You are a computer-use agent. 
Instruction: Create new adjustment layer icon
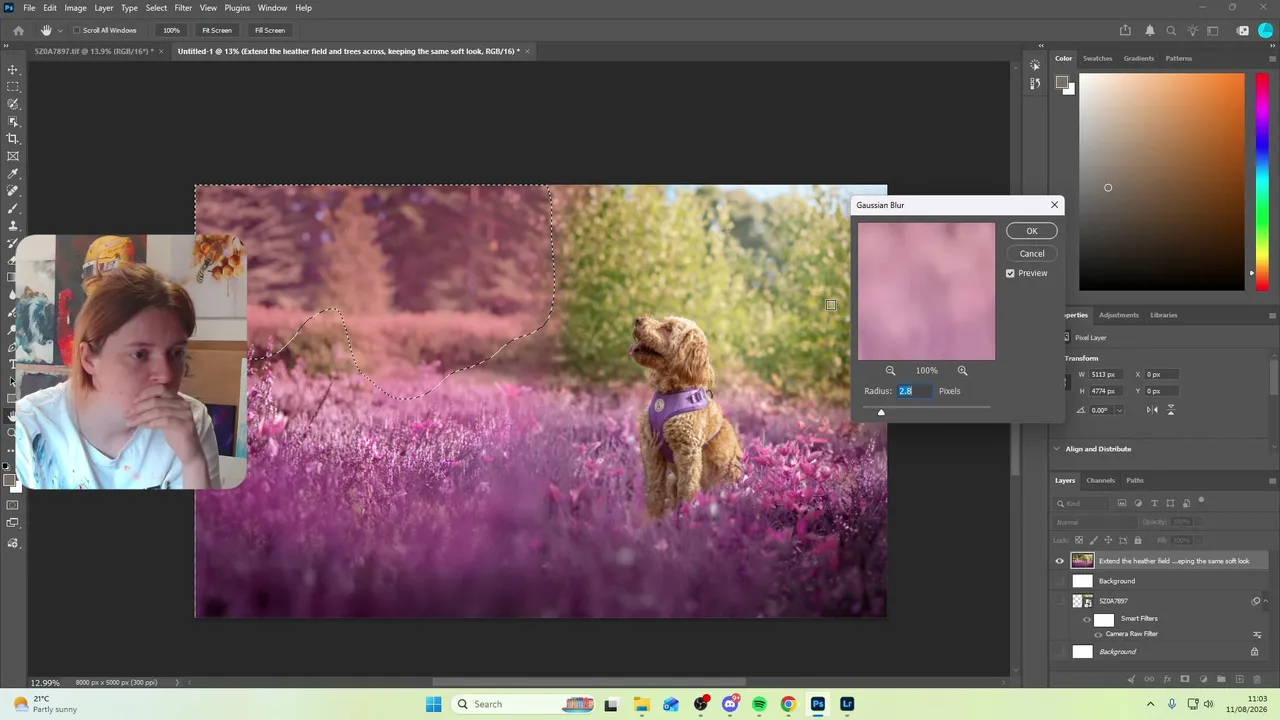pos(1203,679)
